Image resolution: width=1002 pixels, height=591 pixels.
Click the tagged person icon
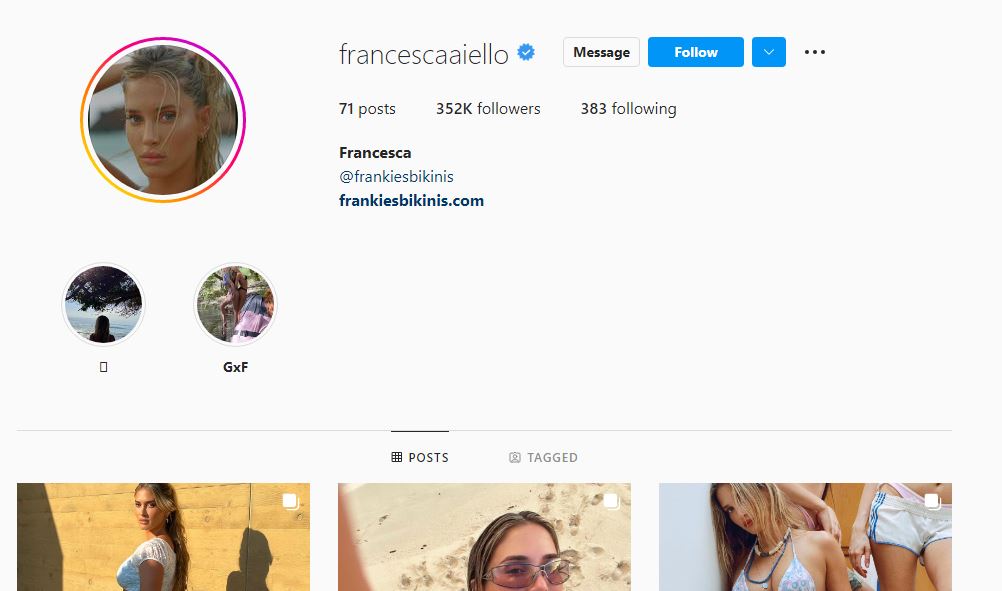(x=514, y=457)
